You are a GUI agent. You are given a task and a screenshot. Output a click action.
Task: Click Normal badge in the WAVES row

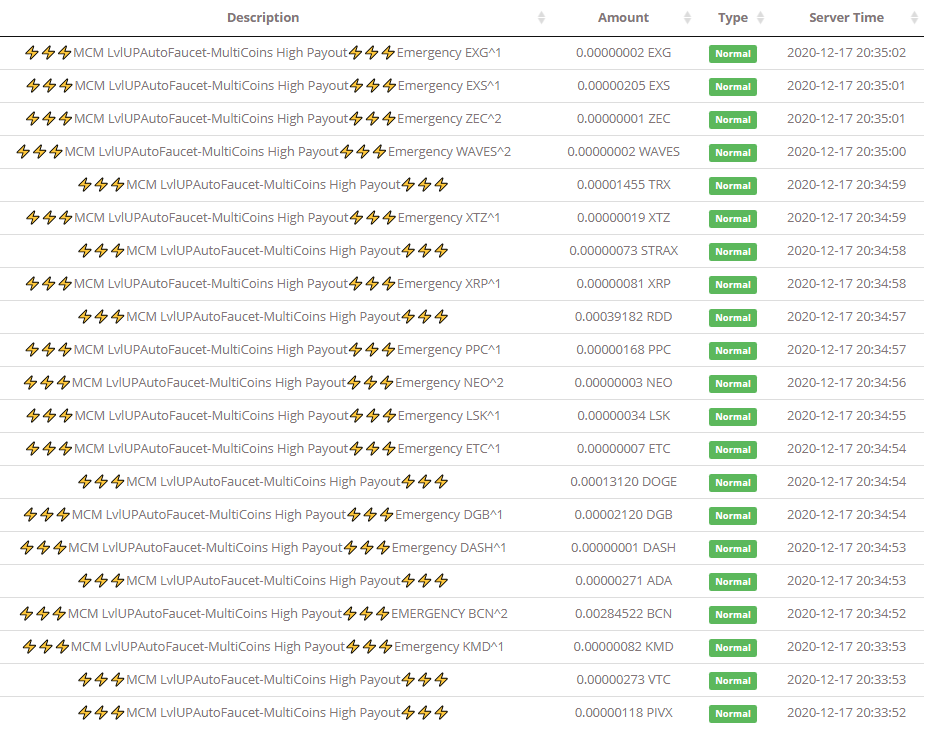pos(733,153)
